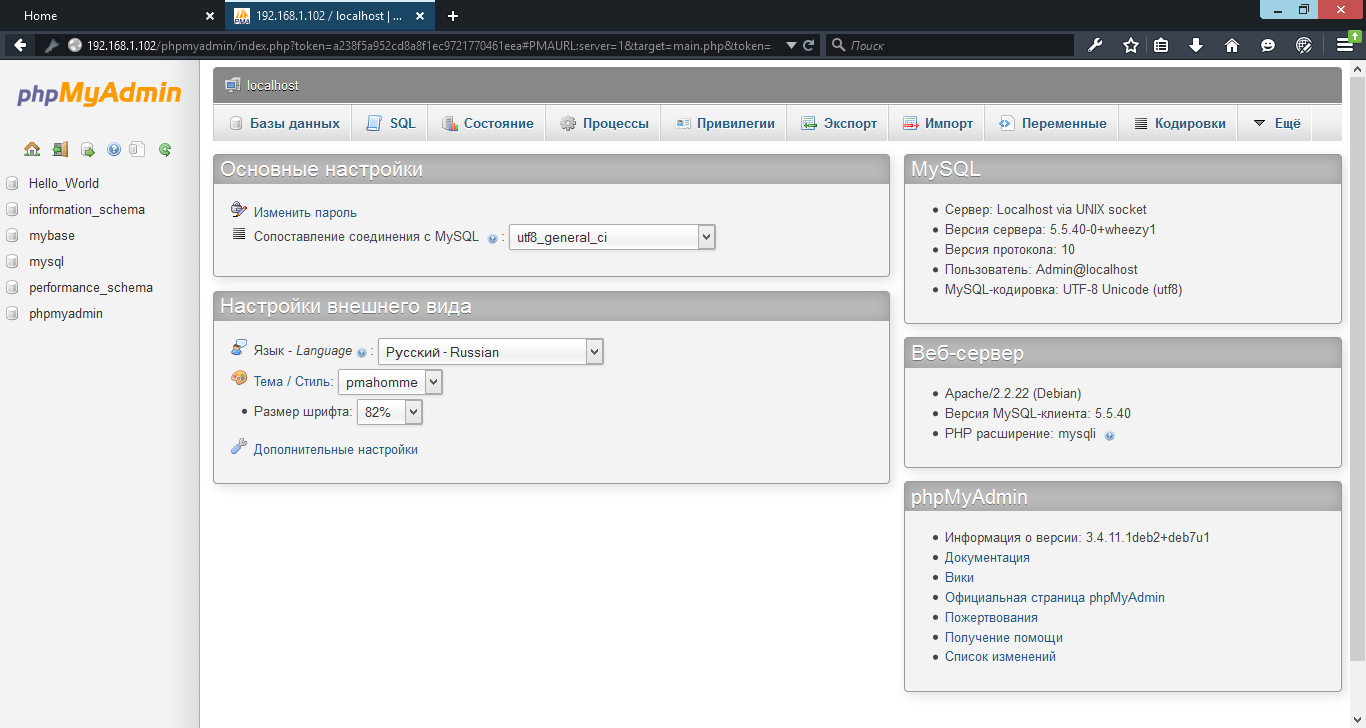The image size is (1366, 728).
Task: Open the Переменные tab
Action: (1052, 123)
